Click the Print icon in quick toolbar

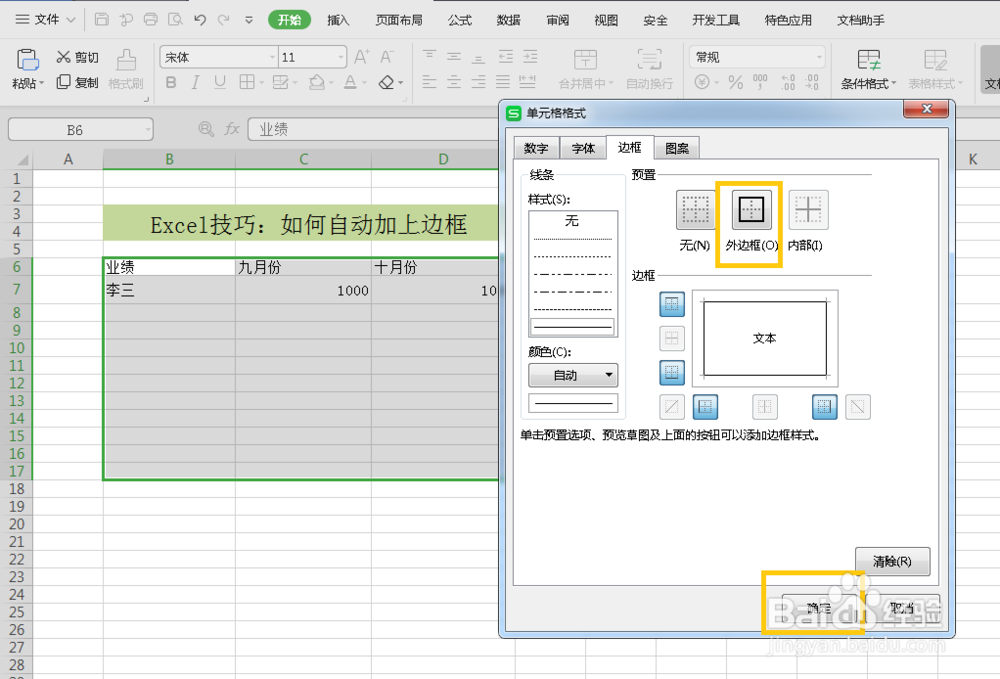click(x=151, y=20)
